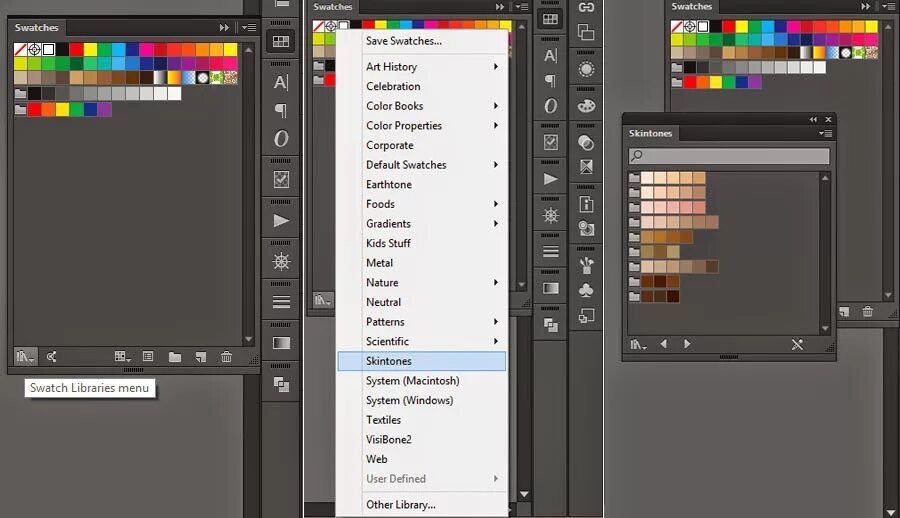The width and height of the screenshot is (900, 518).
Task: Click scroll up arrow of left Swatches panel
Action: click(x=249, y=50)
